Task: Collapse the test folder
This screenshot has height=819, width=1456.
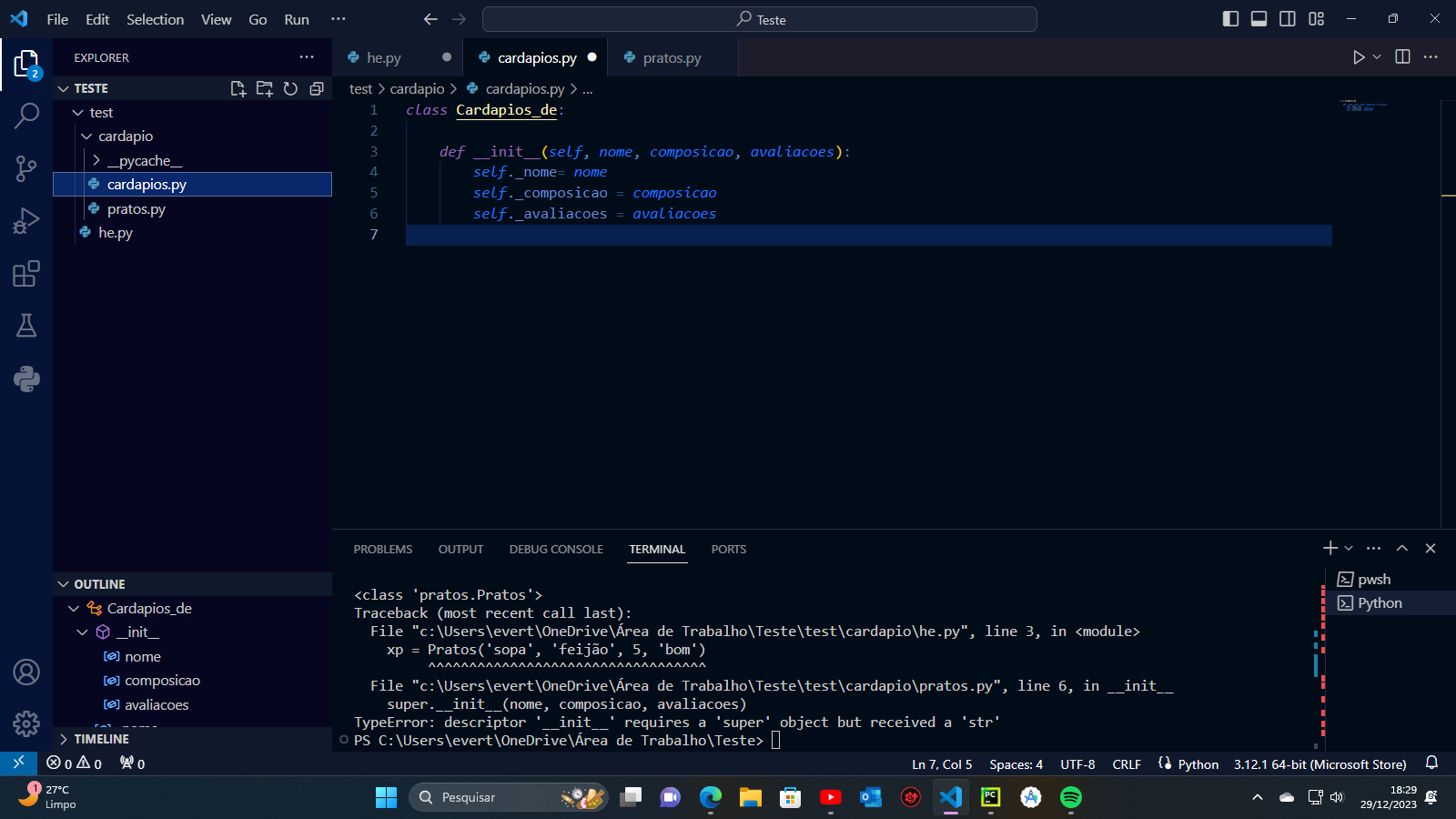Action: coord(78,113)
